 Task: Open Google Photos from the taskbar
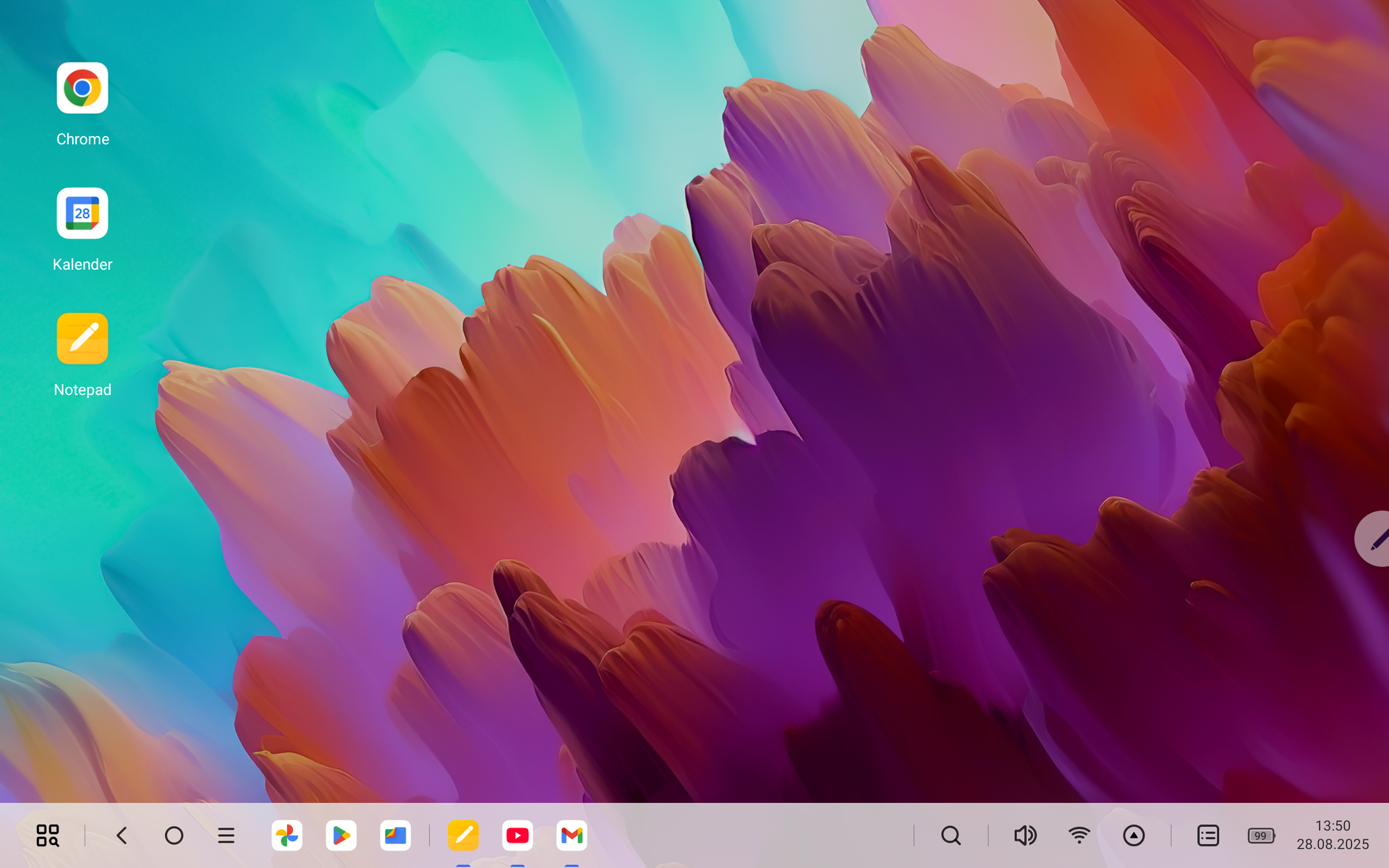point(287,835)
